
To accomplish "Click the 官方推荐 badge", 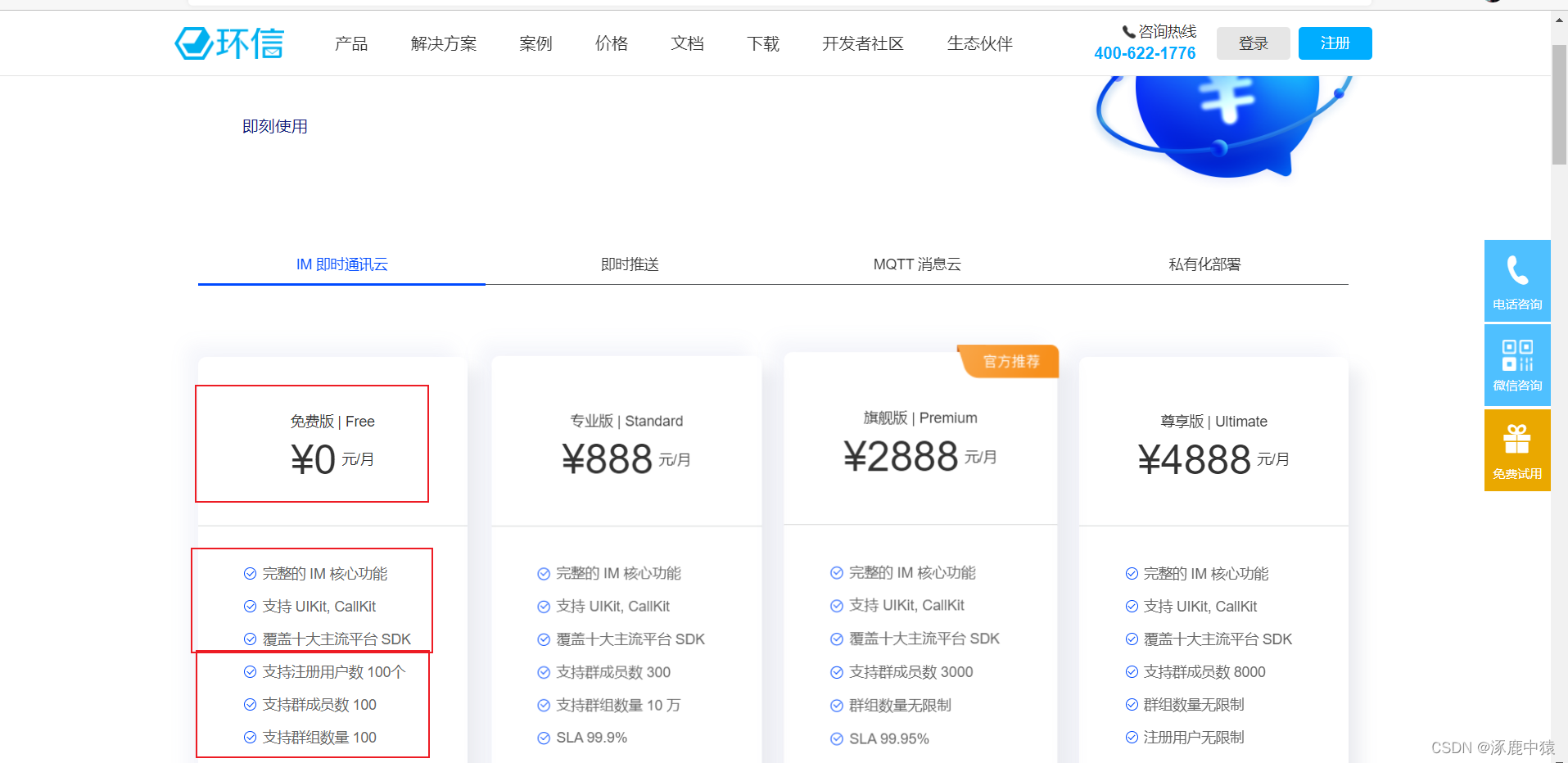I will tap(1009, 361).
